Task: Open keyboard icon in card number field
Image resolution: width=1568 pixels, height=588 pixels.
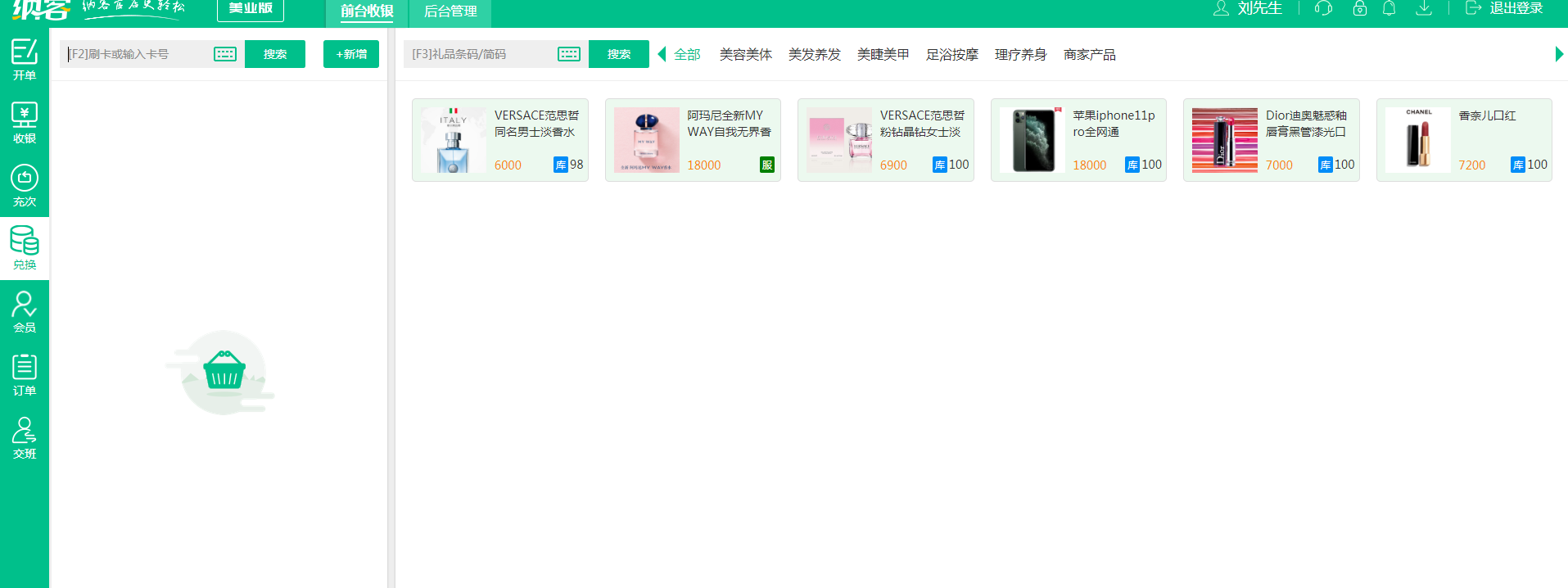Action: pyautogui.click(x=225, y=54)
